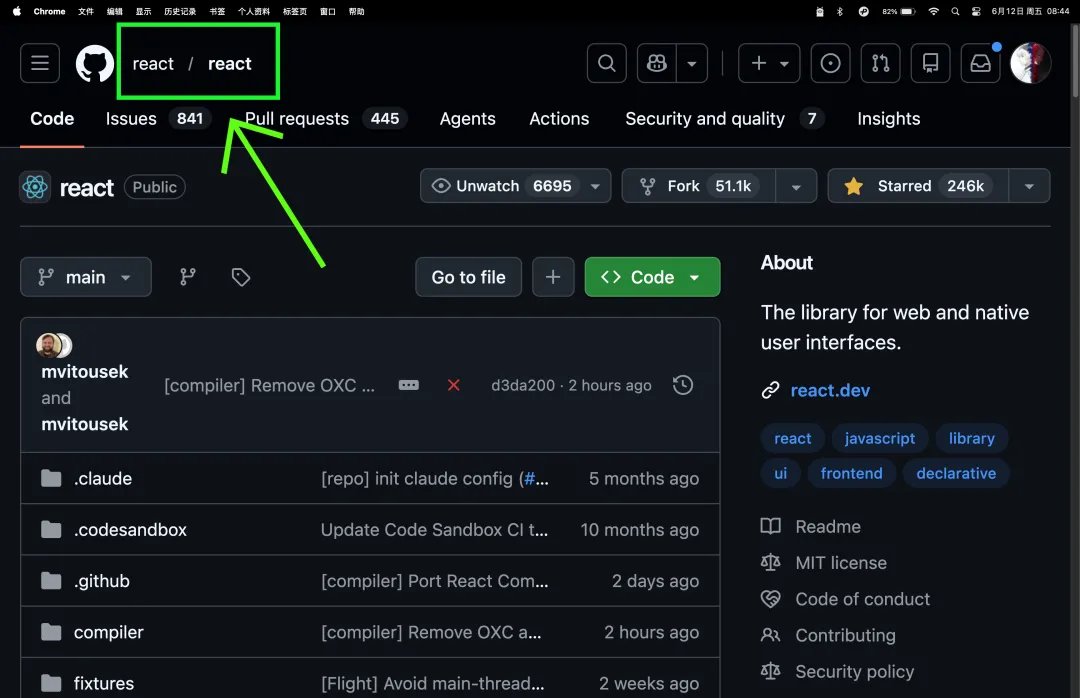Click the library topic tag

[971, 438]
